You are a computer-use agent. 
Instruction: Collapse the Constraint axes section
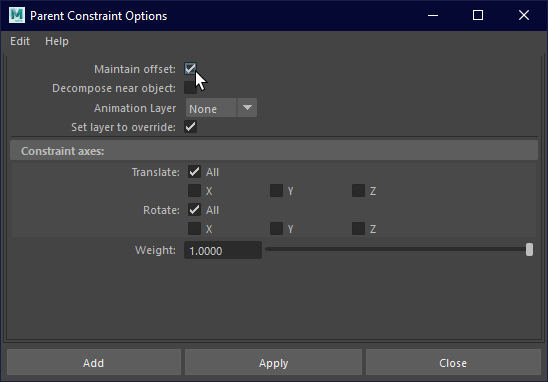pyautogui.click(x=274, y=151)
